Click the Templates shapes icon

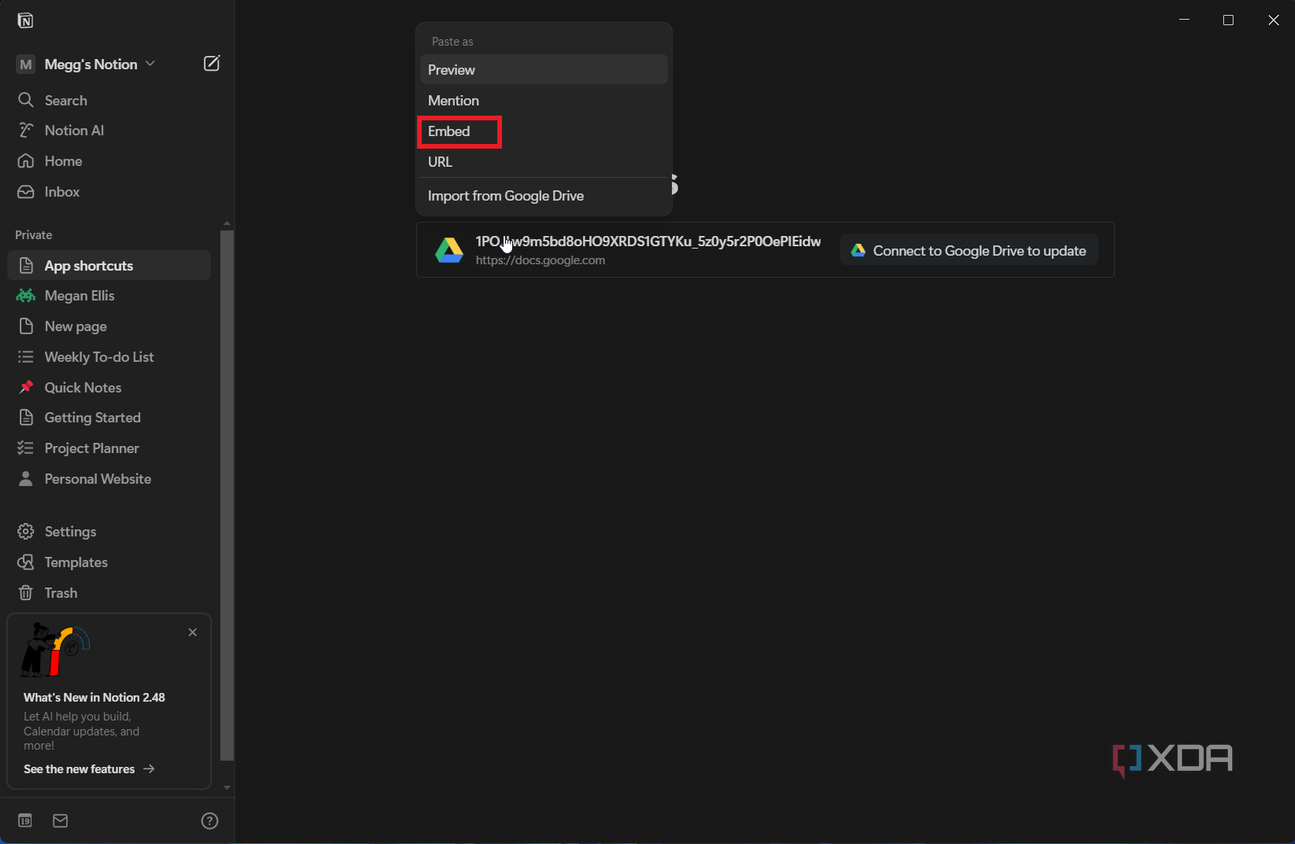(26, 563)
